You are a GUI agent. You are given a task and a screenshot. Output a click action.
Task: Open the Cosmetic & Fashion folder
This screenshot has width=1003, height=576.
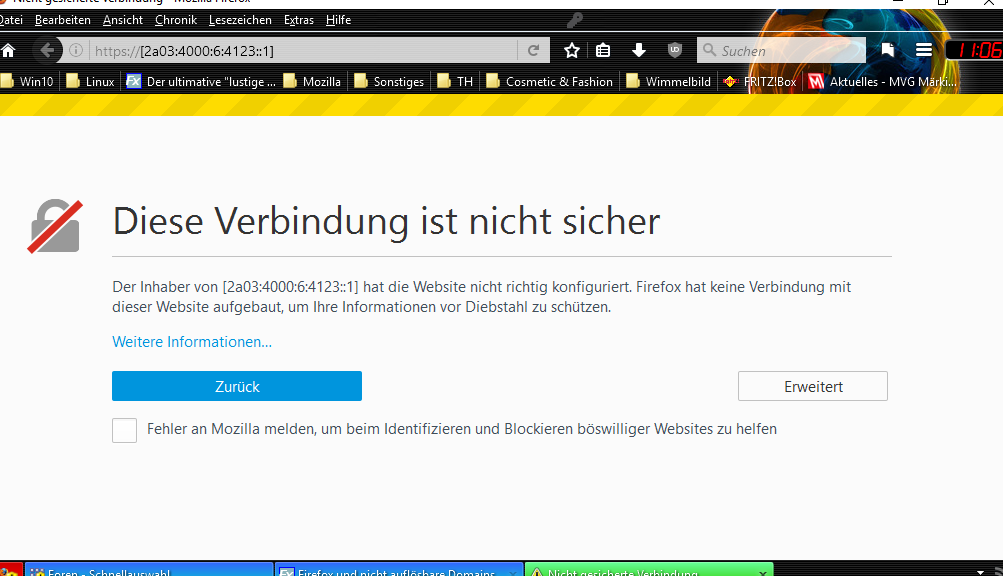point(549,81)
